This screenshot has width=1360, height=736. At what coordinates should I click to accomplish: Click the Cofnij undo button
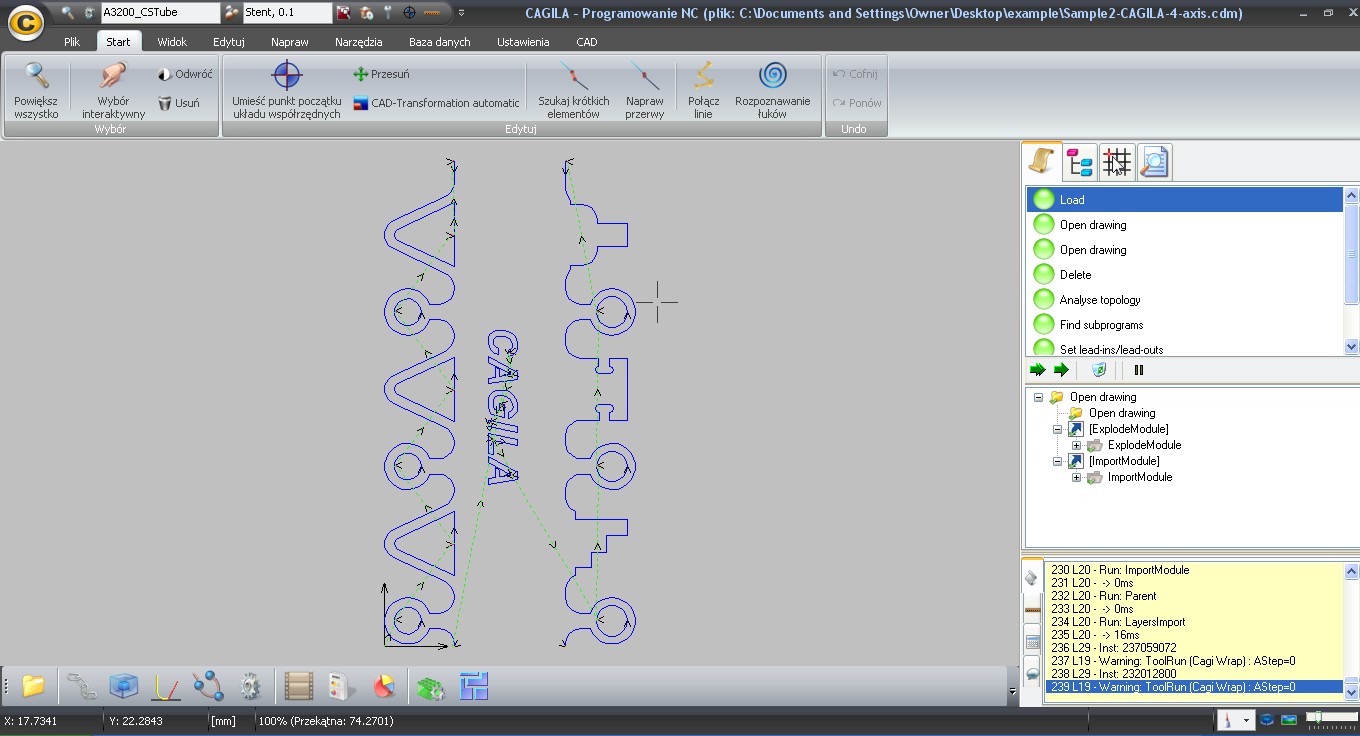tap(854, 74)
